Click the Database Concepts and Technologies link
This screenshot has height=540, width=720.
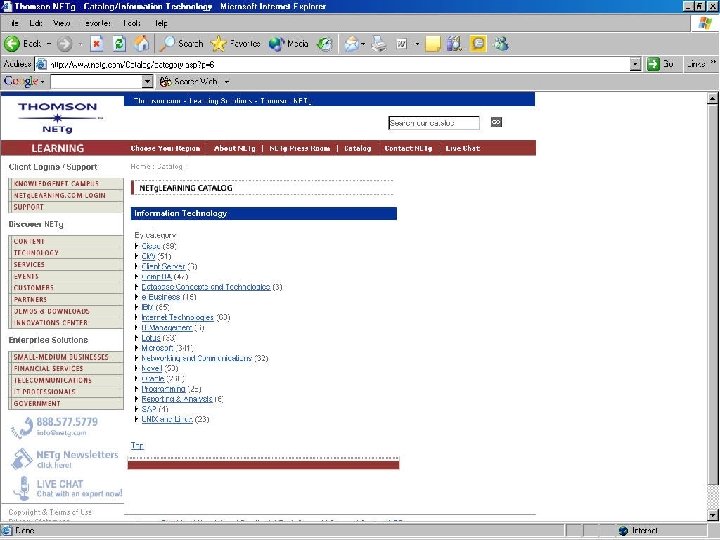206,287
